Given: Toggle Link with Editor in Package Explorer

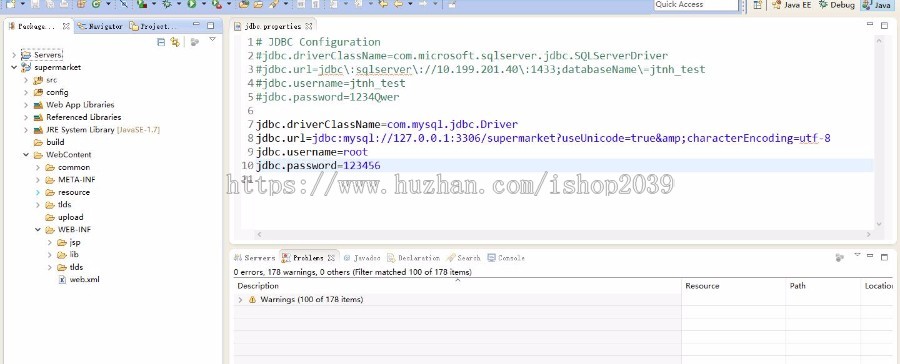Looking at the screenshot, I should click(x=175, y=42).
